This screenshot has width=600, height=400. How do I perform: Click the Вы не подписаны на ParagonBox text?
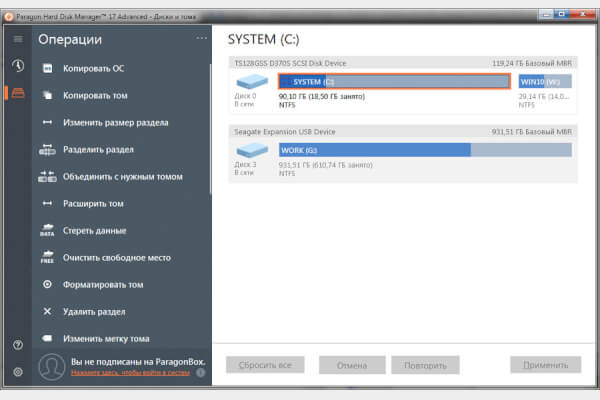[138, 362]
